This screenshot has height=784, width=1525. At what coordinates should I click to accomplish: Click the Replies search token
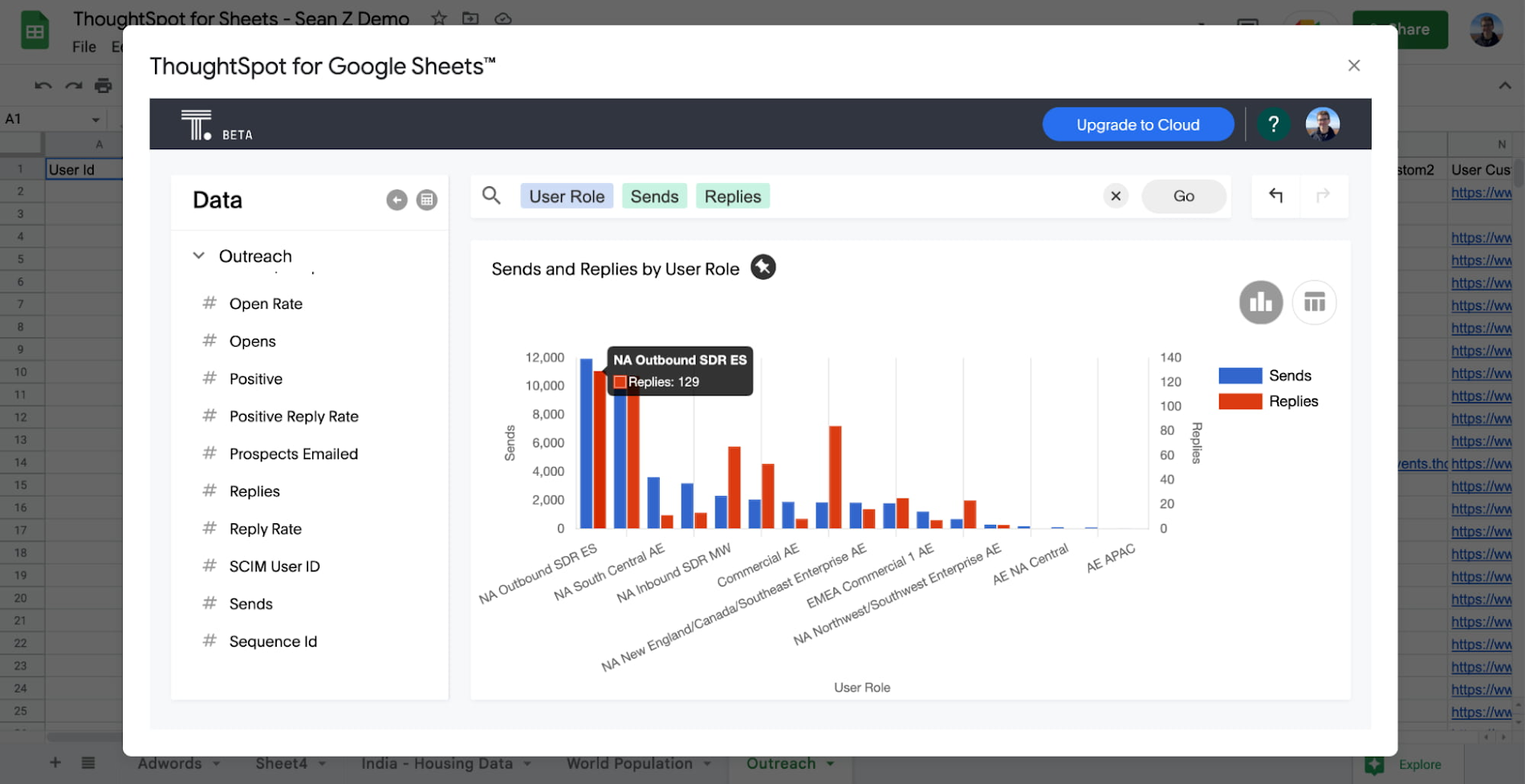point(733,196)
